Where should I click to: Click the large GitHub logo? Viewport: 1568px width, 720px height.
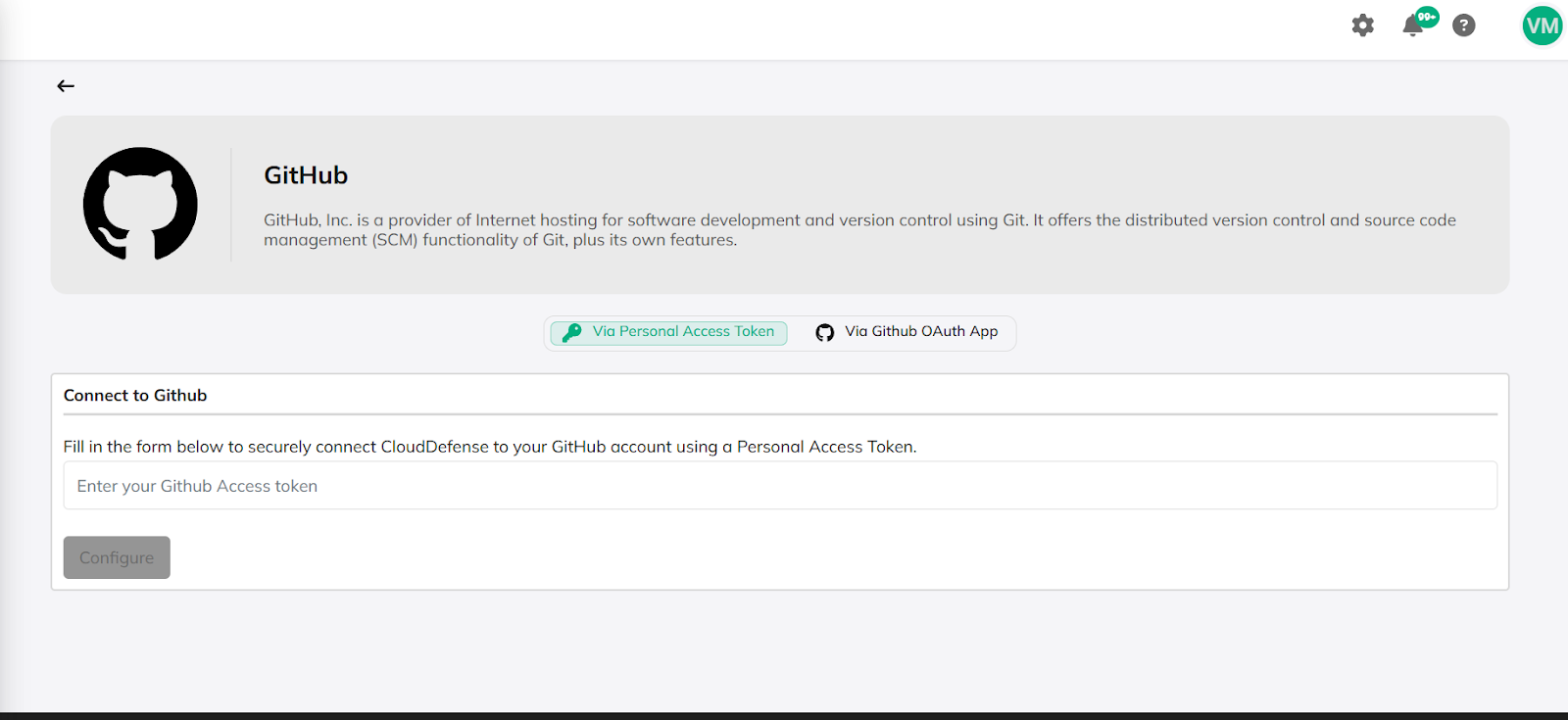(140, 204)
